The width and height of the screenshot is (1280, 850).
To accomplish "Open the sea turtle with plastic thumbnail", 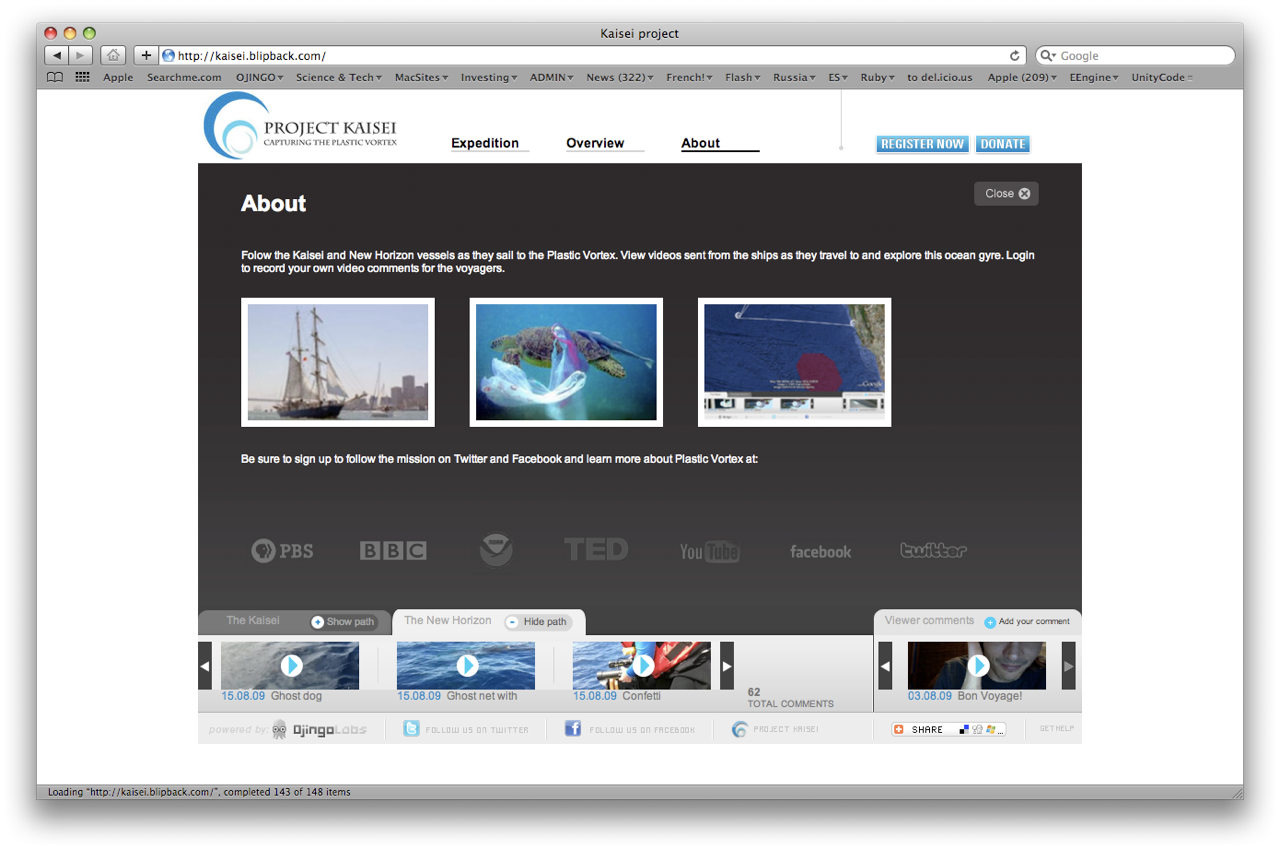I will click(566, 362).
